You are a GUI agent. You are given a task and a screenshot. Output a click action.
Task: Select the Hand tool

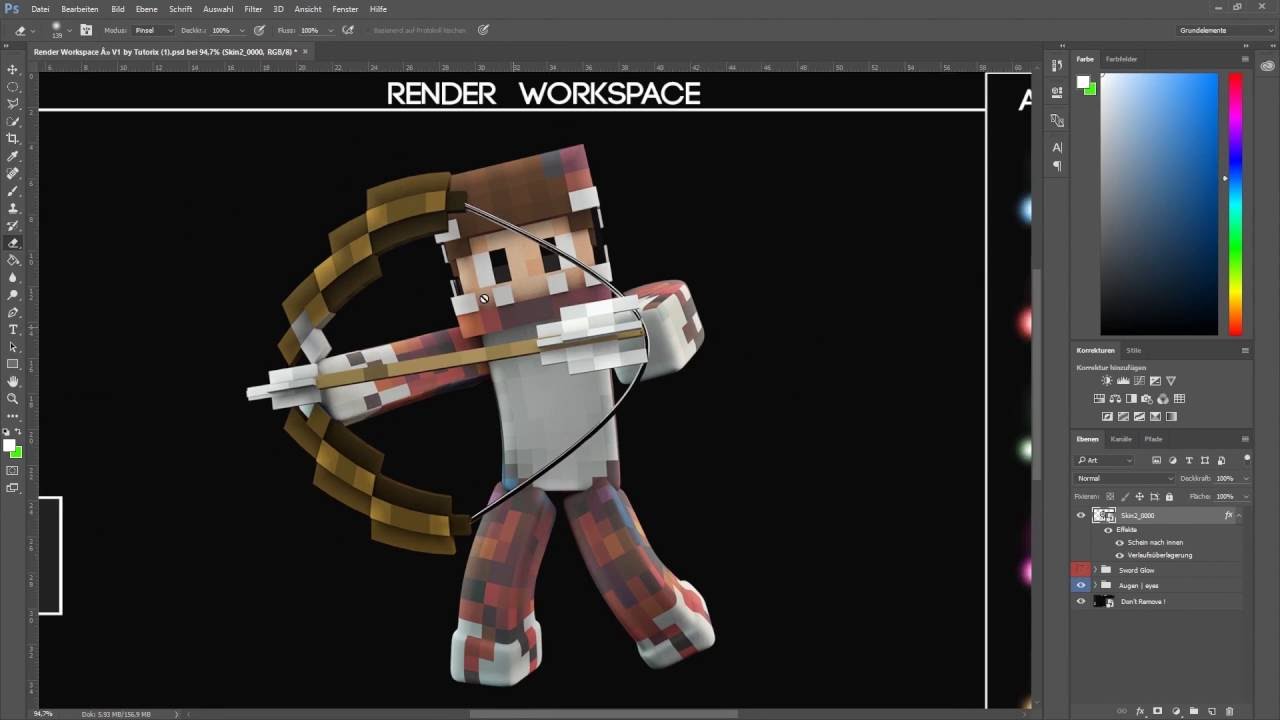13,381
